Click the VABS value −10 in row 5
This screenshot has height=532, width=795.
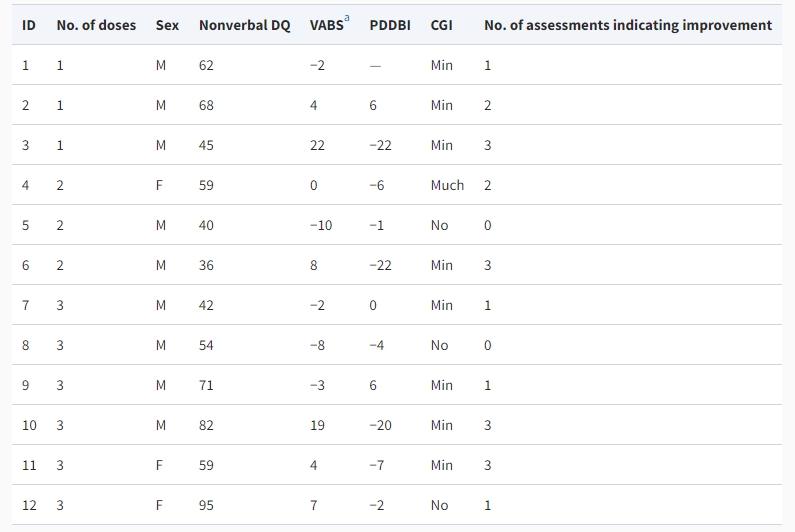click(x=320, y=225)
